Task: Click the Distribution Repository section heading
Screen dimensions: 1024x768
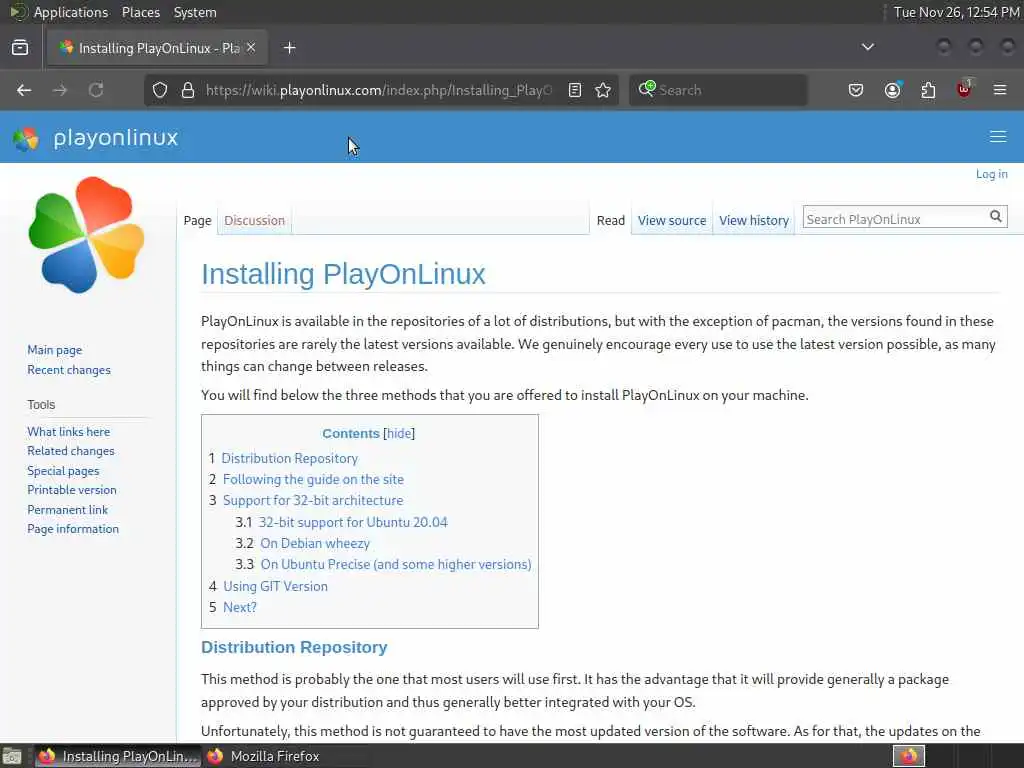Action: pos(294,647)
